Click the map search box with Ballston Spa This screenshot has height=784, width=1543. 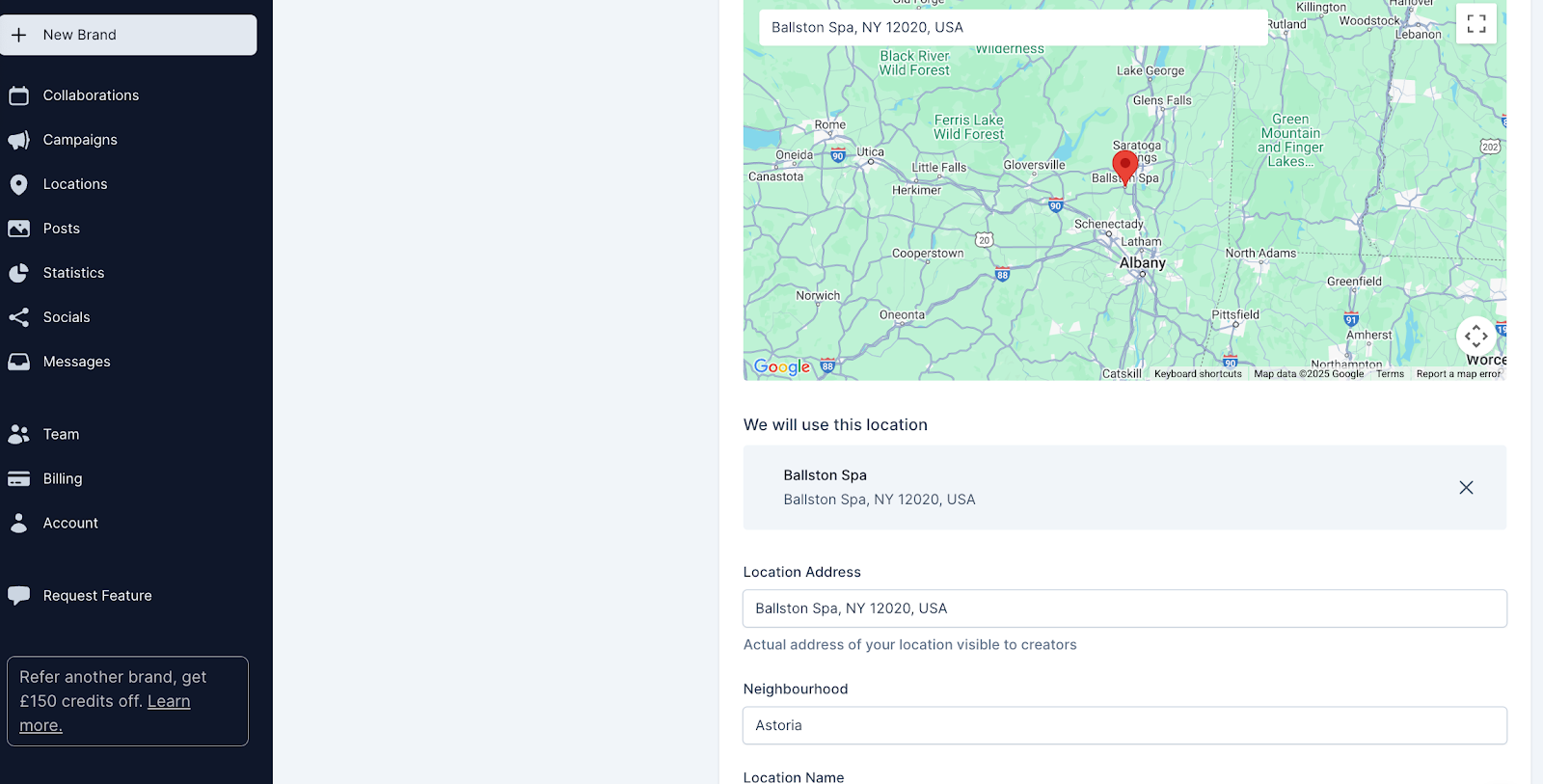tap(1013, 27)
